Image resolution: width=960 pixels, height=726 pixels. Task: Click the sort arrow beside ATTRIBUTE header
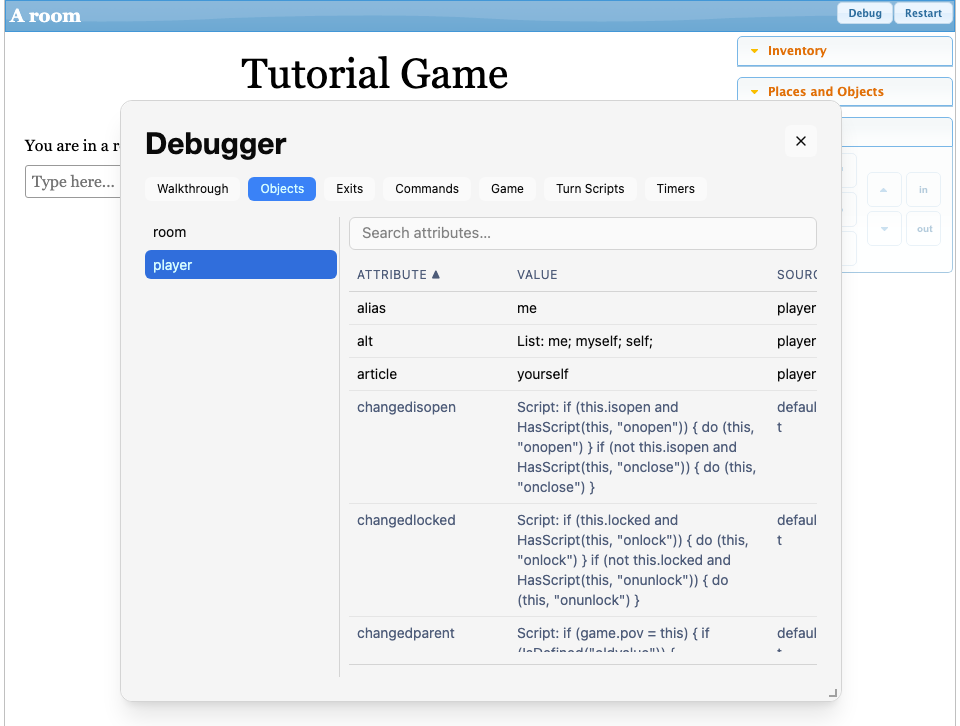click(435, 274)
